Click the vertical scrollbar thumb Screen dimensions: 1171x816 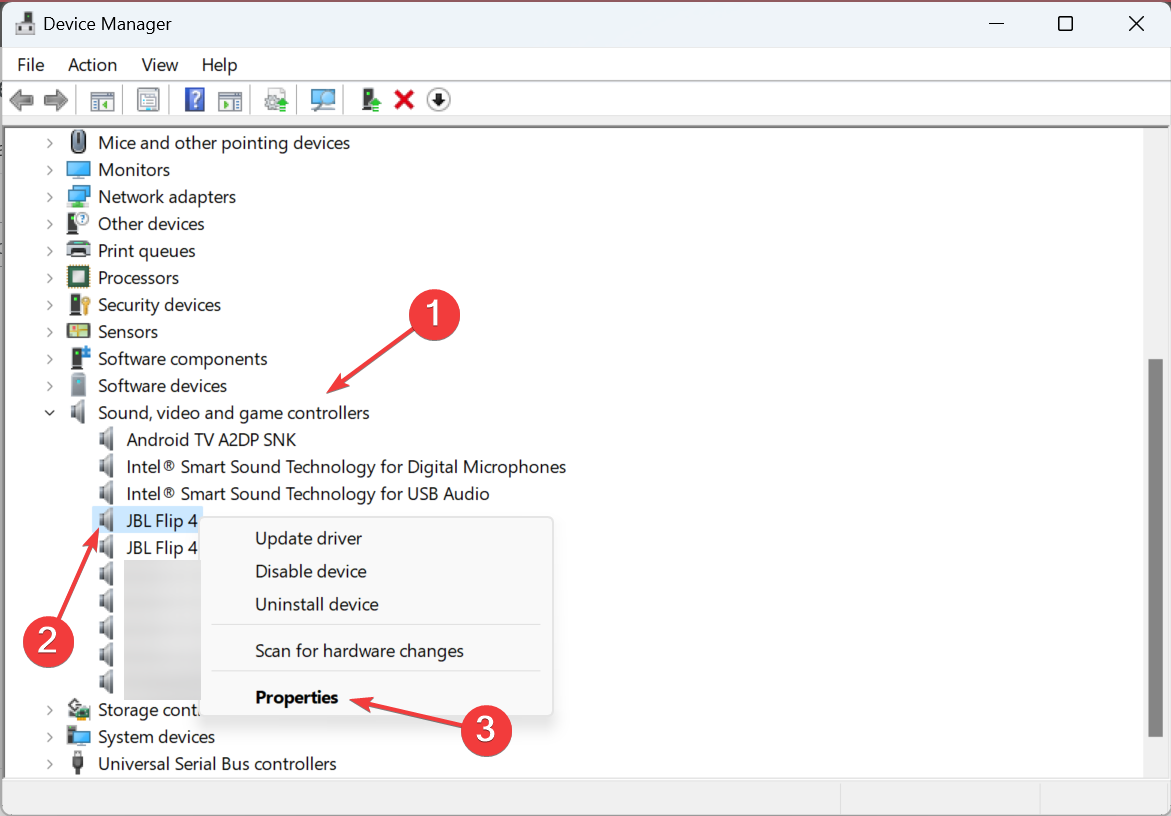tap(1156, 550)
